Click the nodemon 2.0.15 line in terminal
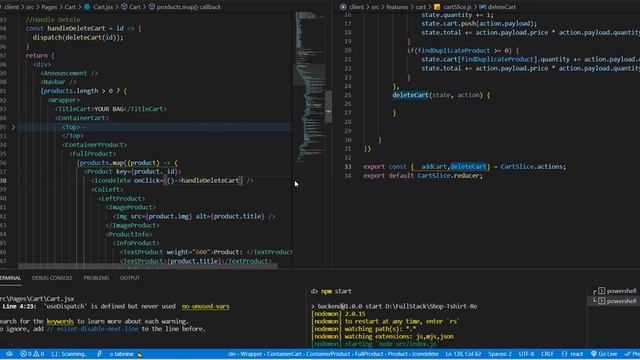 [x=338, y=314]
